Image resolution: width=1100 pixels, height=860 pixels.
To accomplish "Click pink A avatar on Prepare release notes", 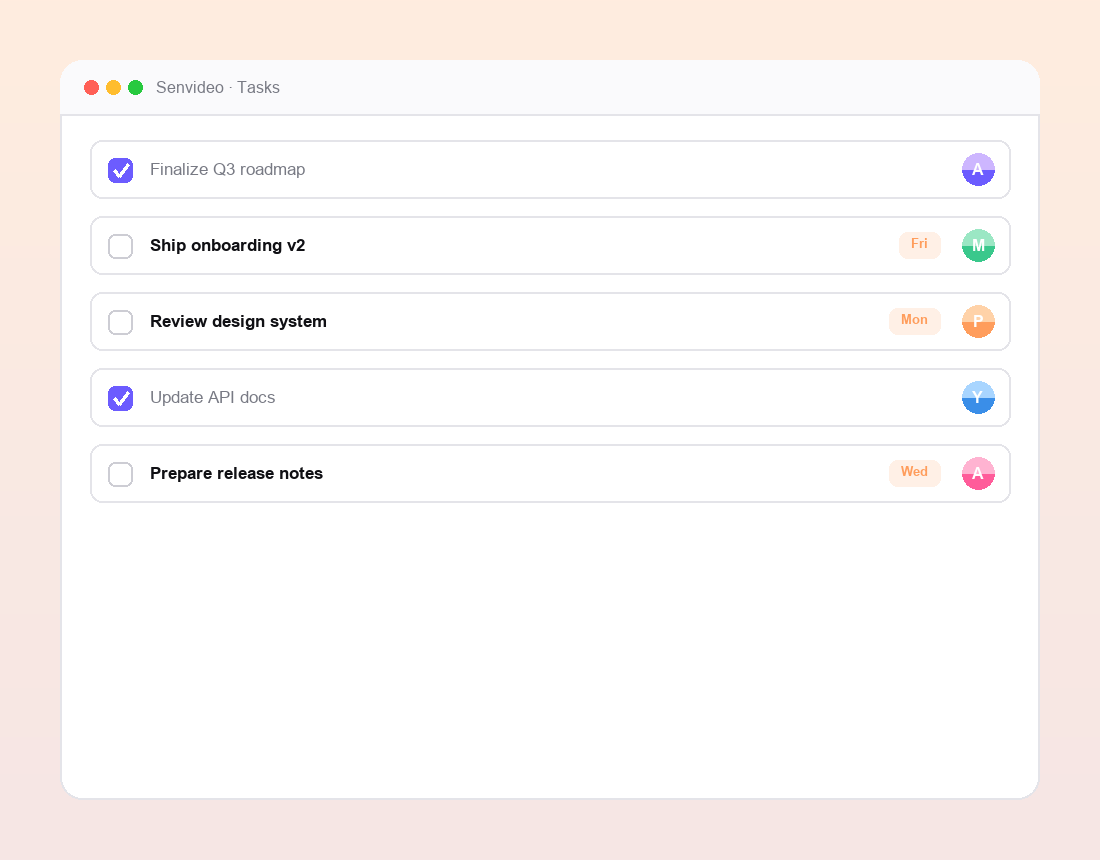I will pos(978,473).
